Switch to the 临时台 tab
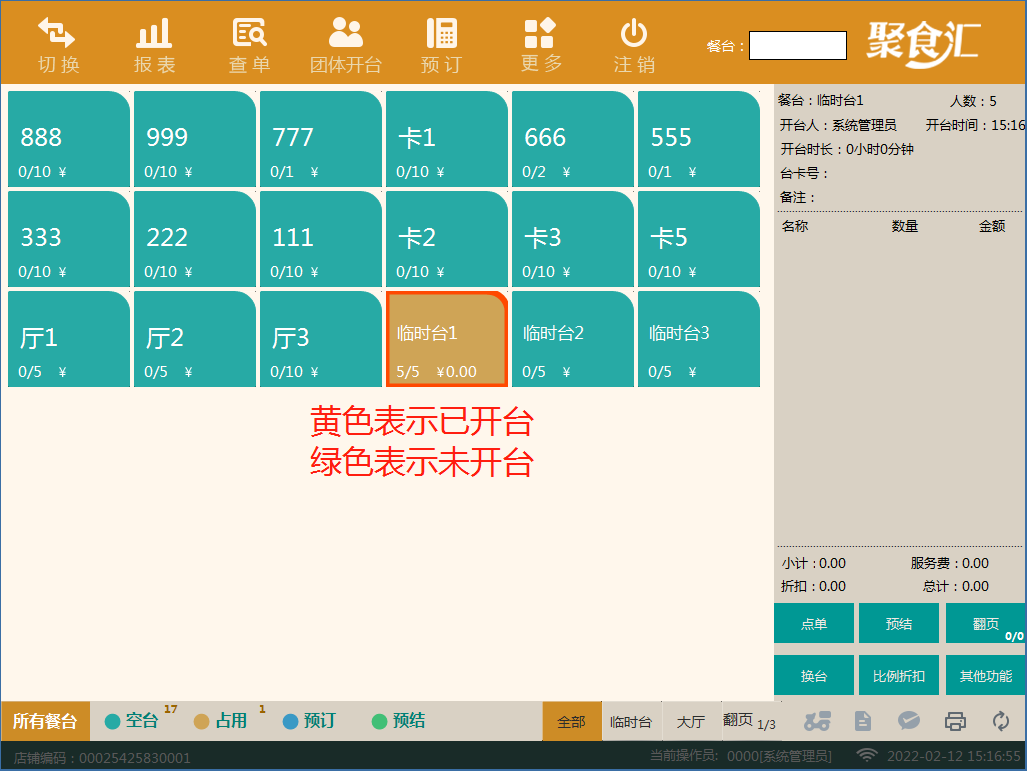 point(631,720)
